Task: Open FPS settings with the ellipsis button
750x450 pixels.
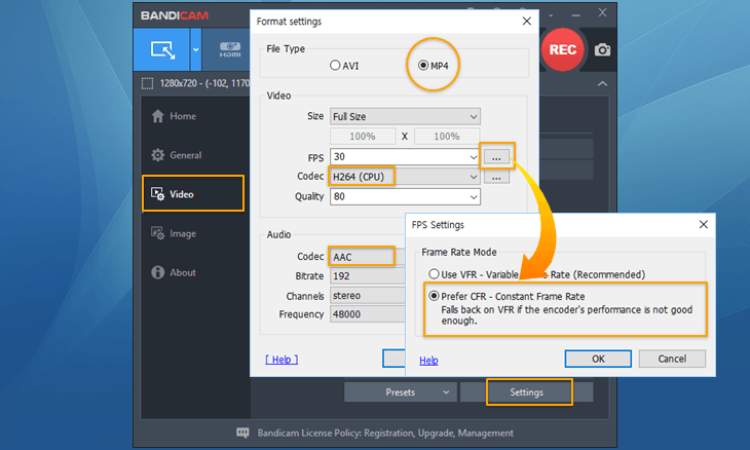Action: 496,156
